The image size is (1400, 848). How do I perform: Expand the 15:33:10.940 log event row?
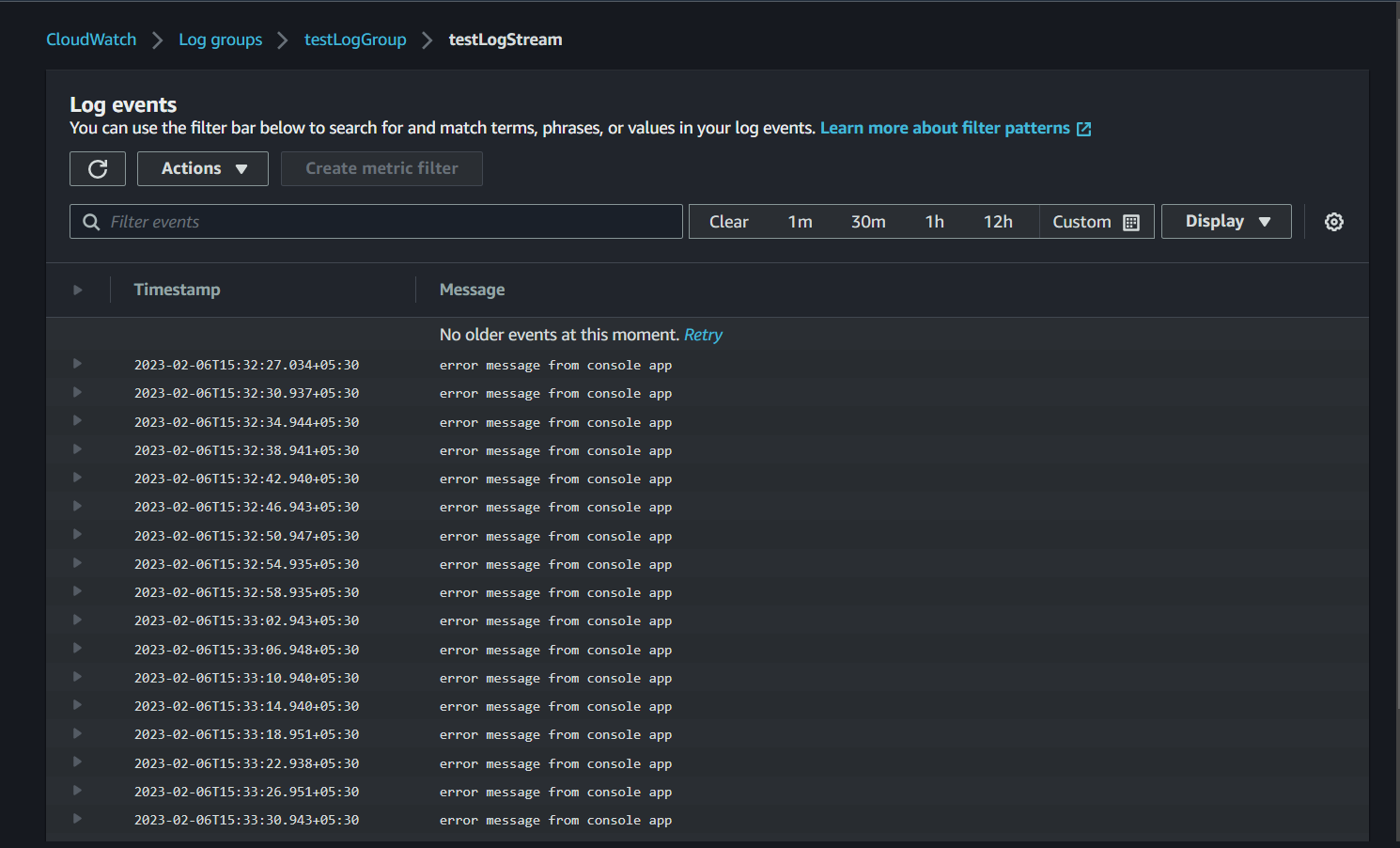tap(77, 677)
